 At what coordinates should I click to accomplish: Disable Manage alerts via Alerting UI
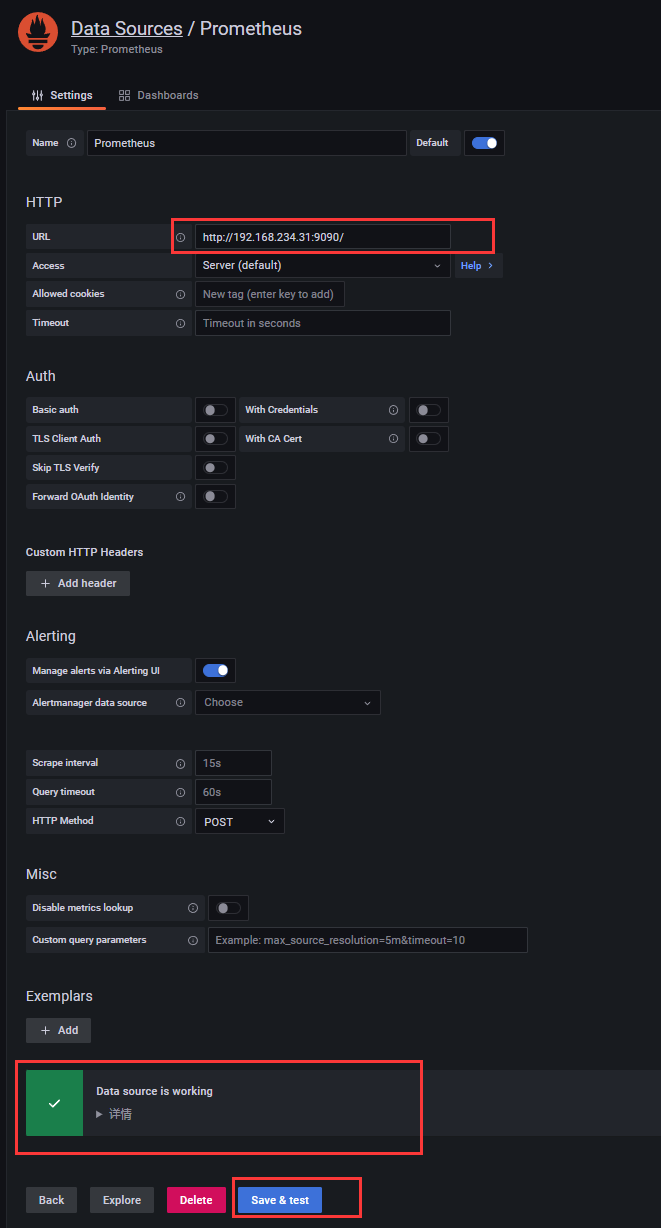[x=216, y=670]
